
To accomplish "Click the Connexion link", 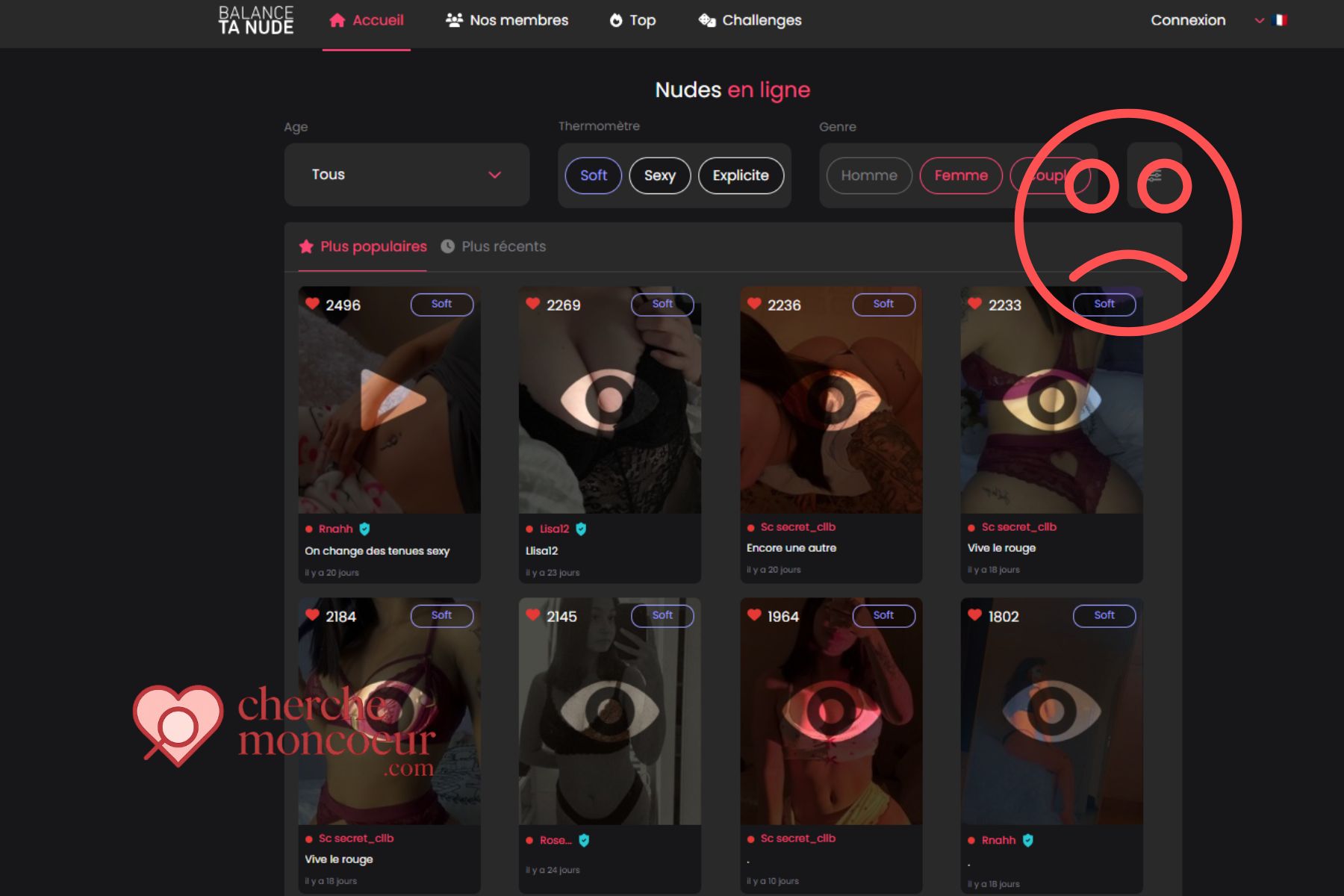I will pos(1187,20).
